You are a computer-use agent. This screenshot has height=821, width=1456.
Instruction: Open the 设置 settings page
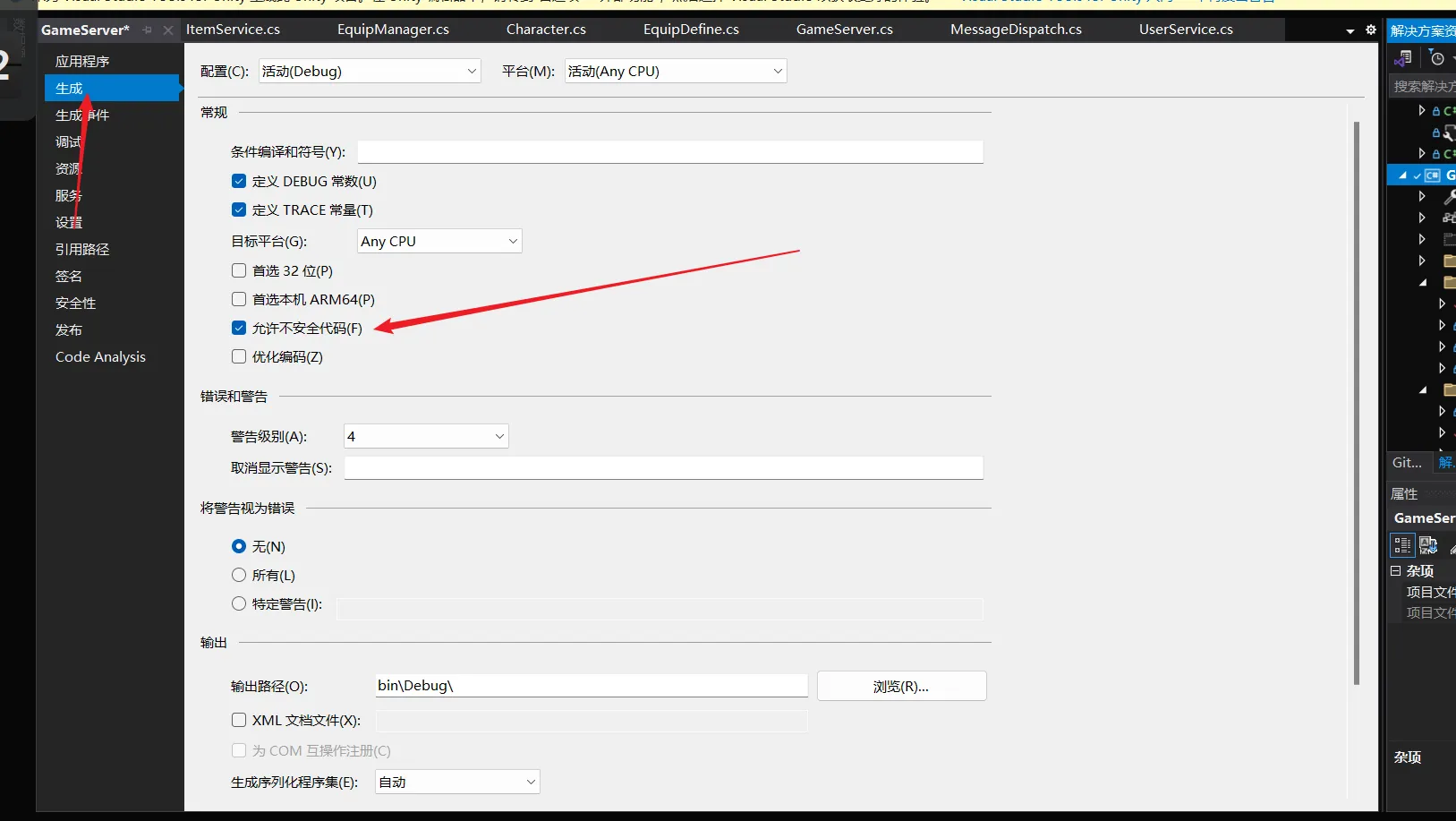click(x=112, y=222)
